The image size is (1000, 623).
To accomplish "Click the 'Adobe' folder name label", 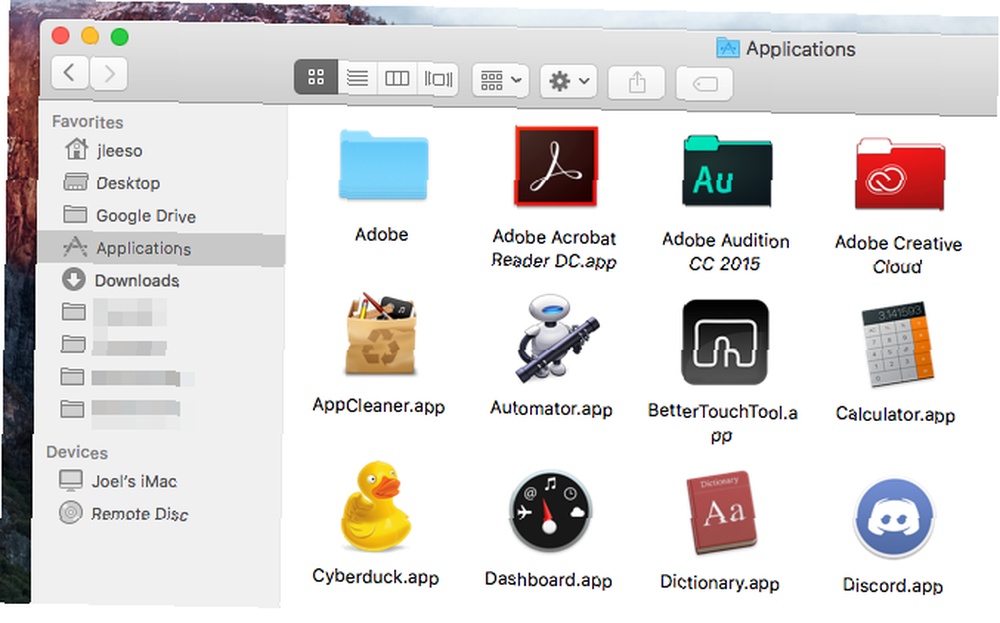I will (381, 235).
